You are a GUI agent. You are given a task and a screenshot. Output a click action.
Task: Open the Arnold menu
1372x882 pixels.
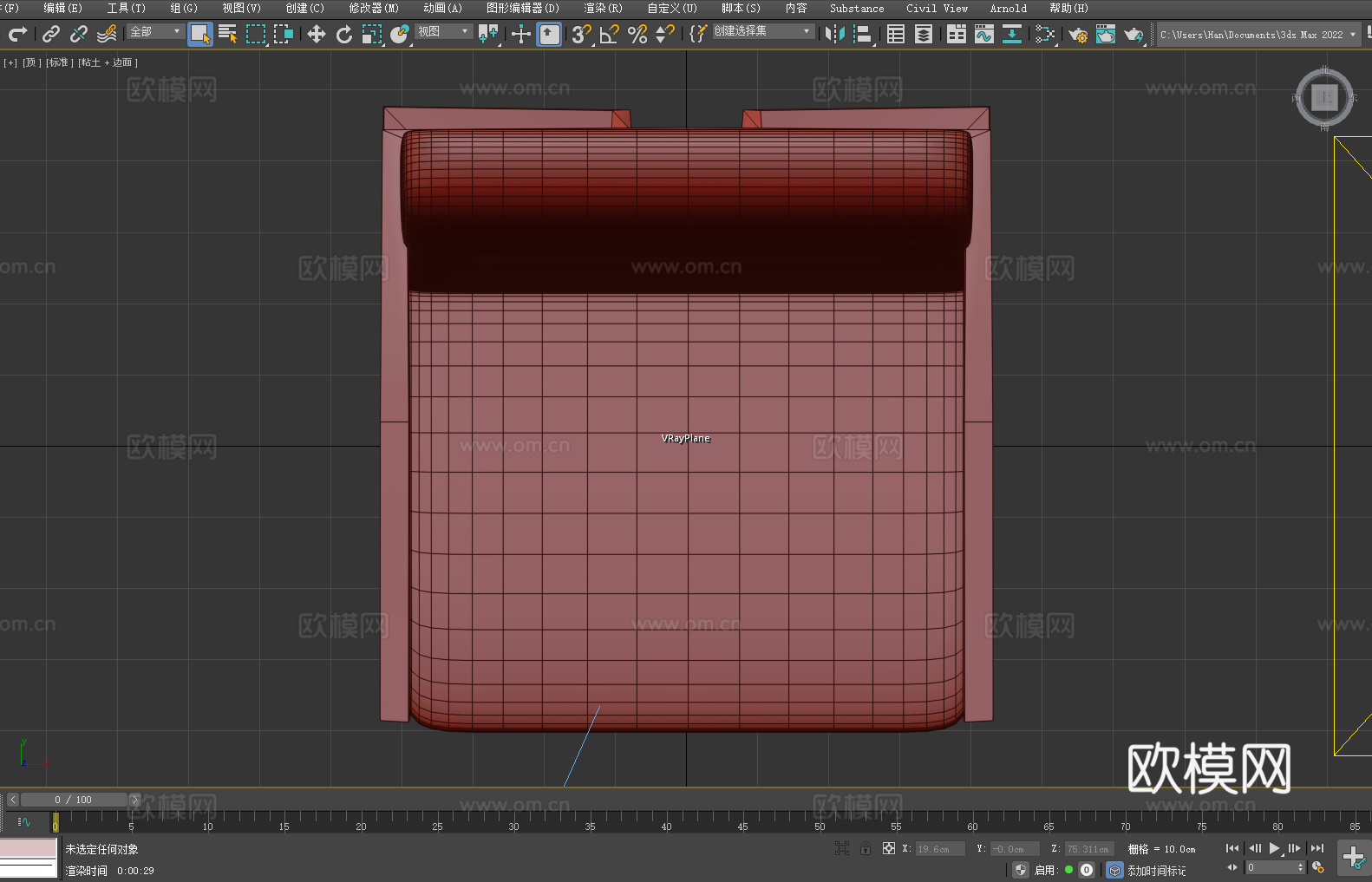pyautogui.click(x=1008, y=8)
